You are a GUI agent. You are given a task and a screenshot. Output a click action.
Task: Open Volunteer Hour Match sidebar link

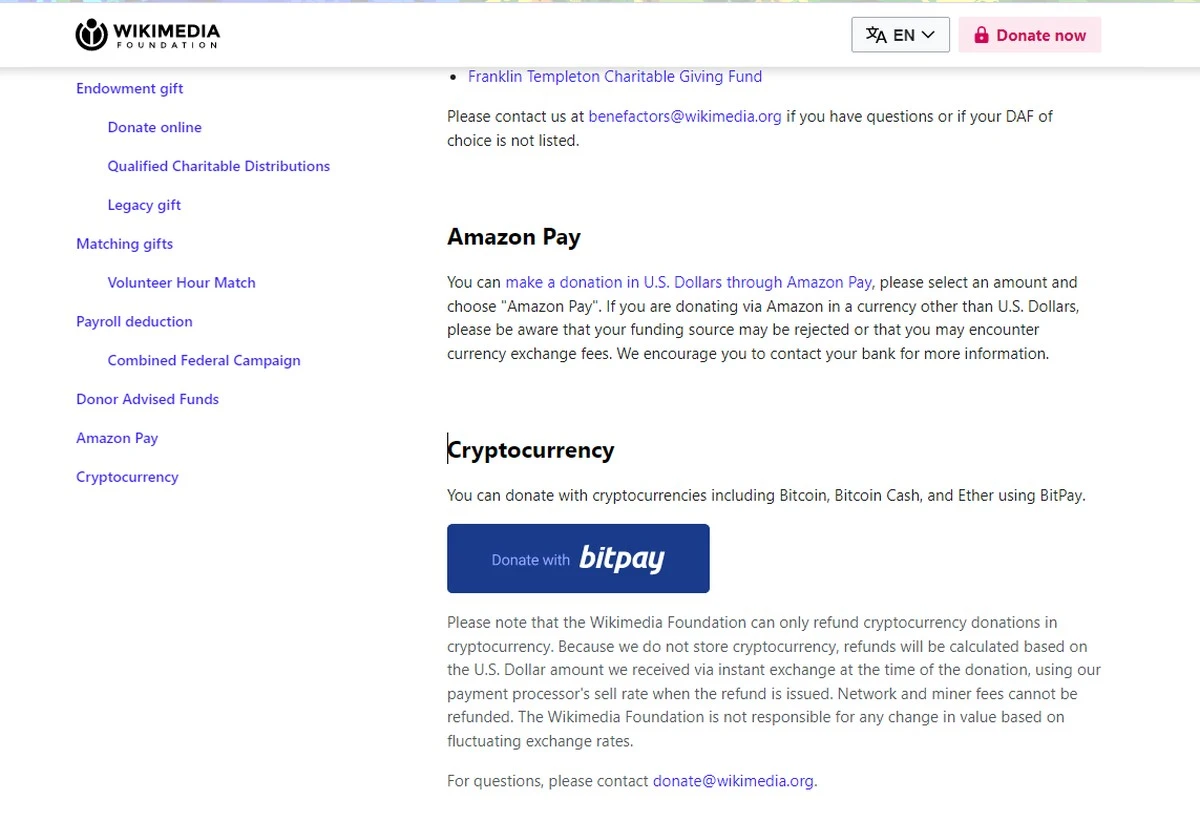pos(182,283)
